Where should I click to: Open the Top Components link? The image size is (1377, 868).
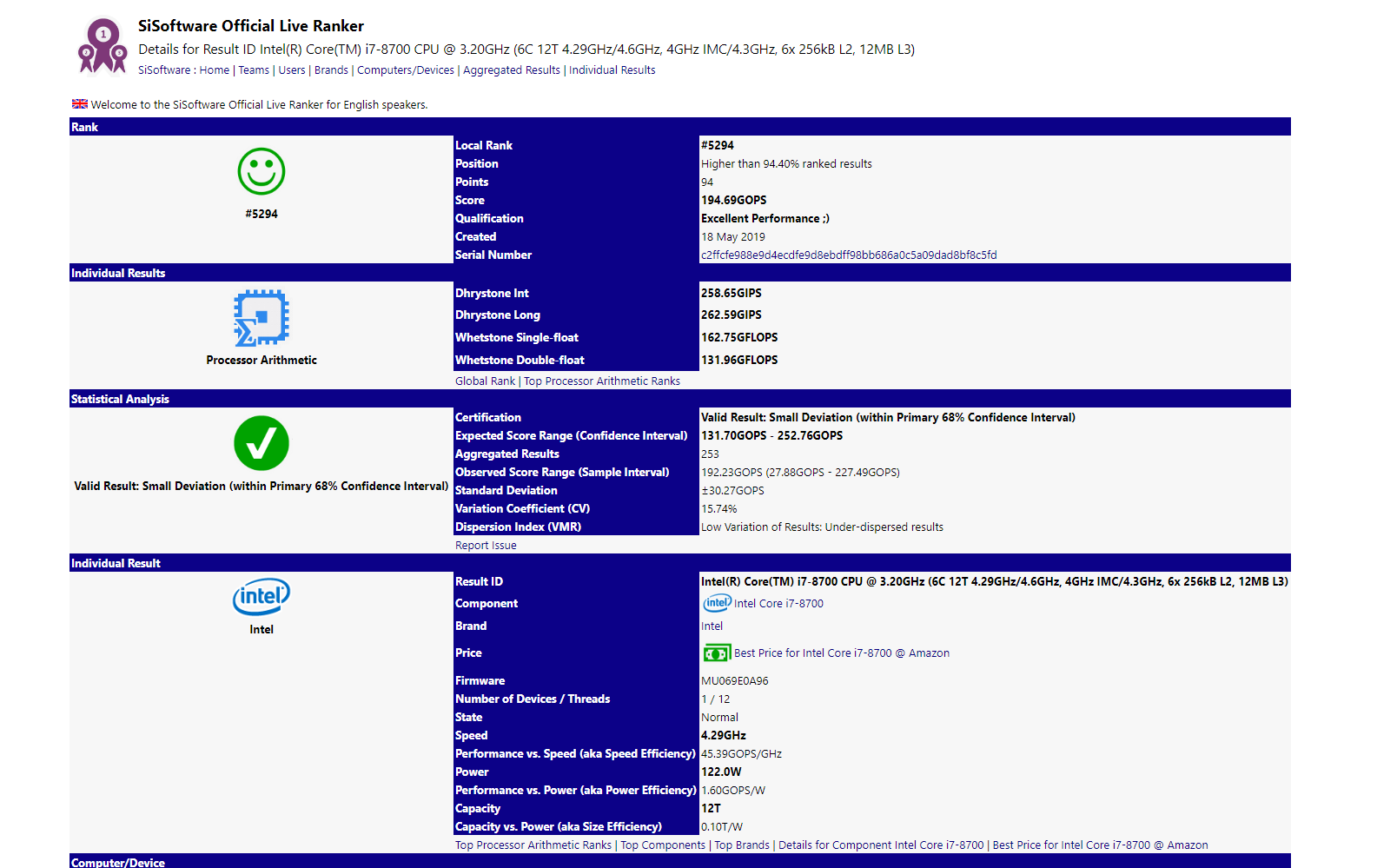663,845
